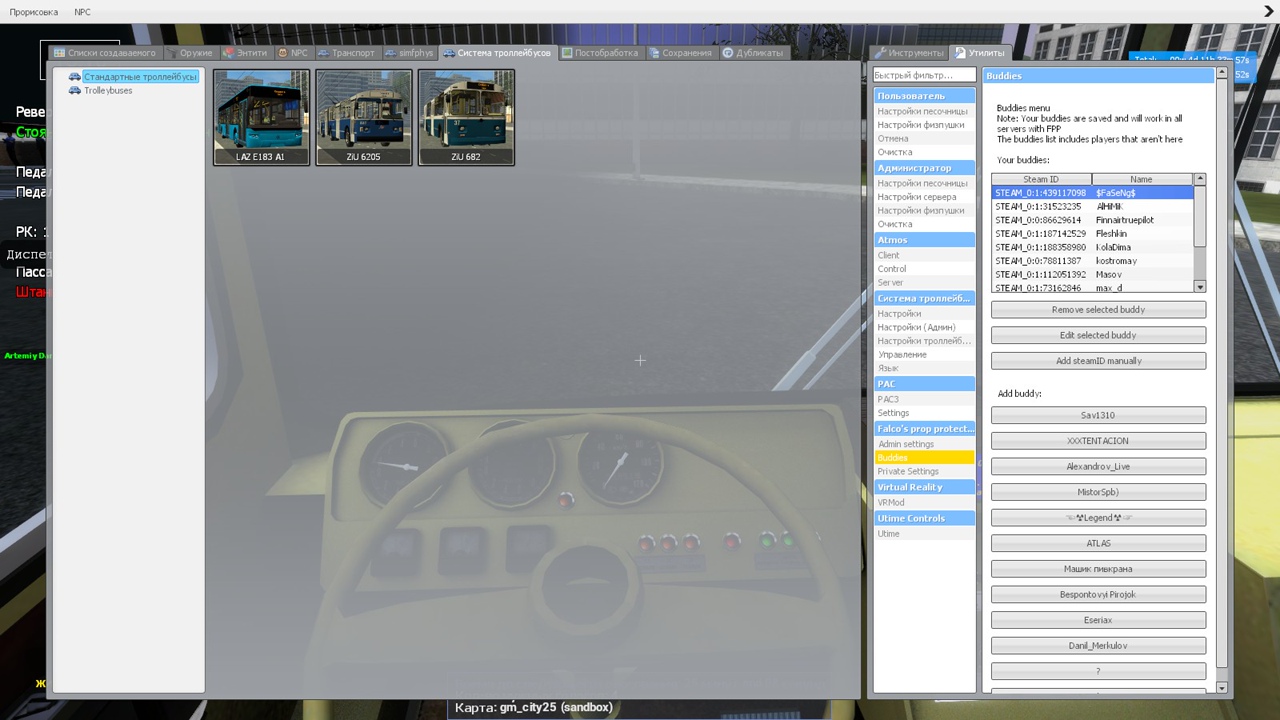The image size is (1280, 720).
Task: Spawn the LAZ E183 A1 trolleybus
Action: 261,117
